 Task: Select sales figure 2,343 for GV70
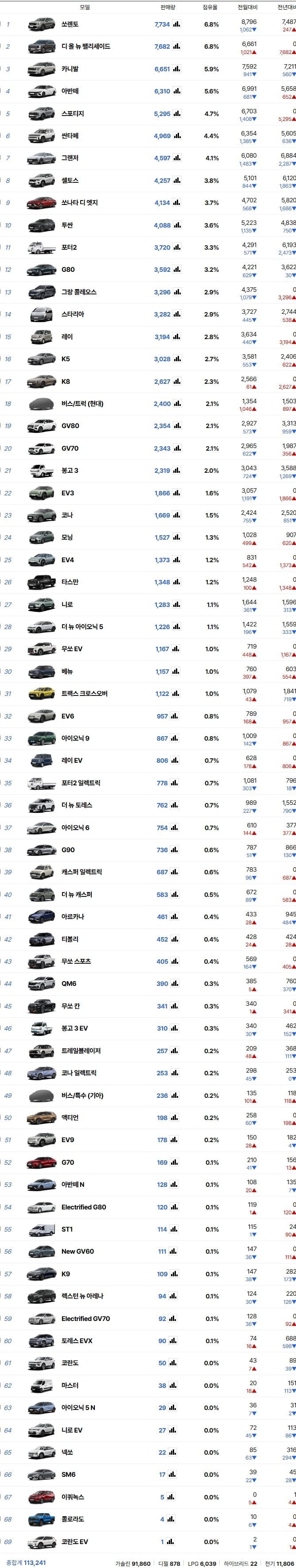[x=162, y=448]
